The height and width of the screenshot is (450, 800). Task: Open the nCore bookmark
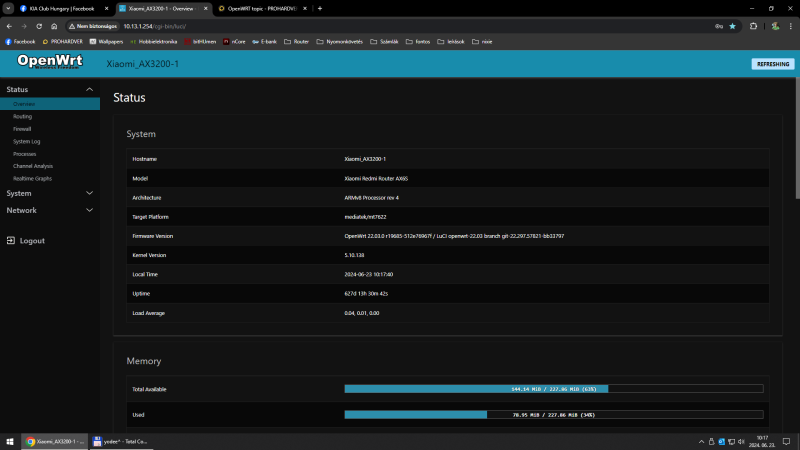pyautogui.click(x=234, y=42)
